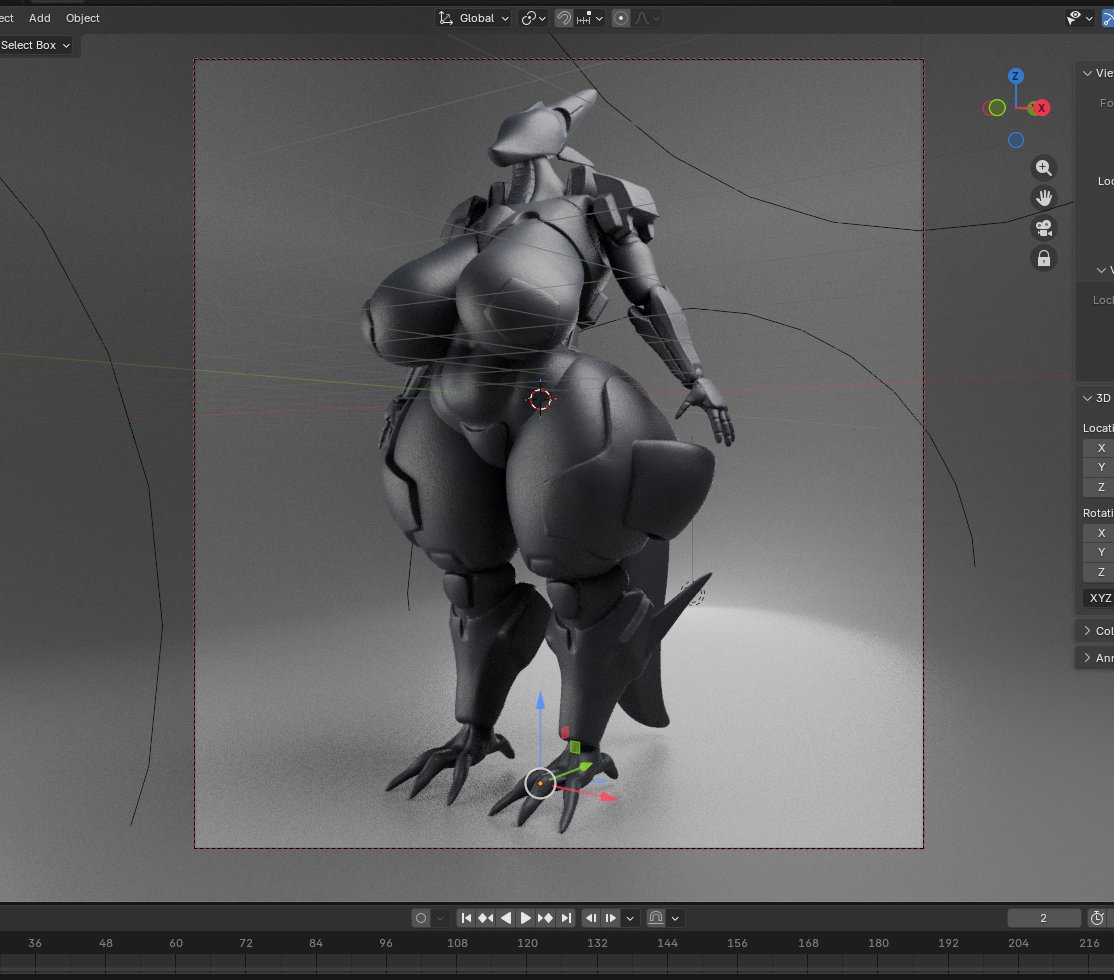
Task: Click the green plane handle of move gizmo
Action: pos(575,747)
